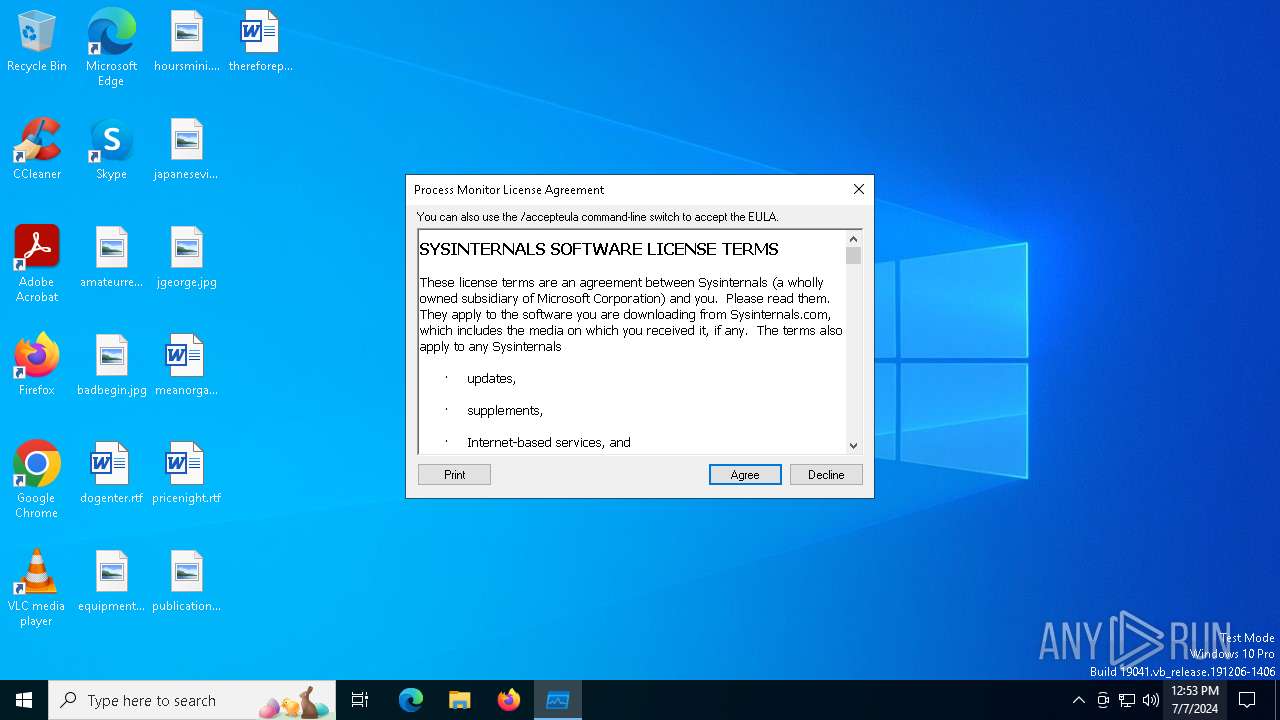This screenshot has width=1280, height=720.
Task: Click the /accepteula command-line hint text
Action: point(598,216)
